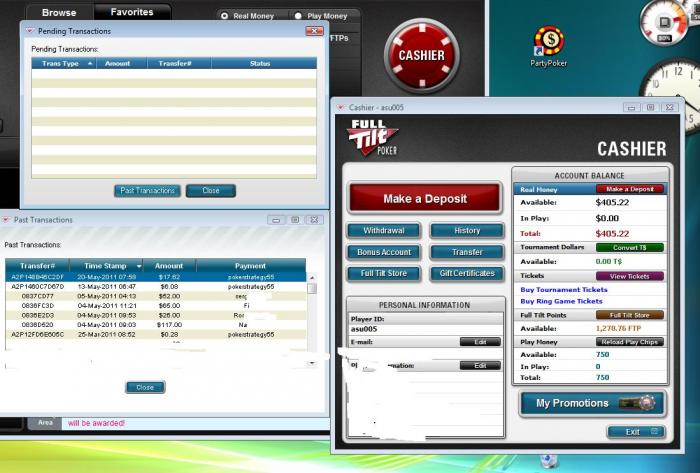Click the small Make a Deposit button beside Real Money
The height and width of the screenshot is (473, 700).
click(x=629, y=189)
